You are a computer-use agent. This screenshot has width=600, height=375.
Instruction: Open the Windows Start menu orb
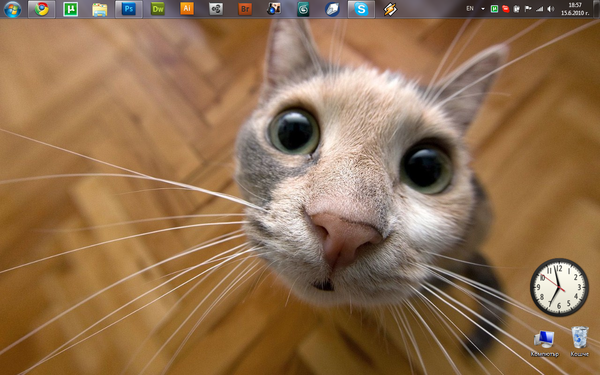click(x=12, y=9)
